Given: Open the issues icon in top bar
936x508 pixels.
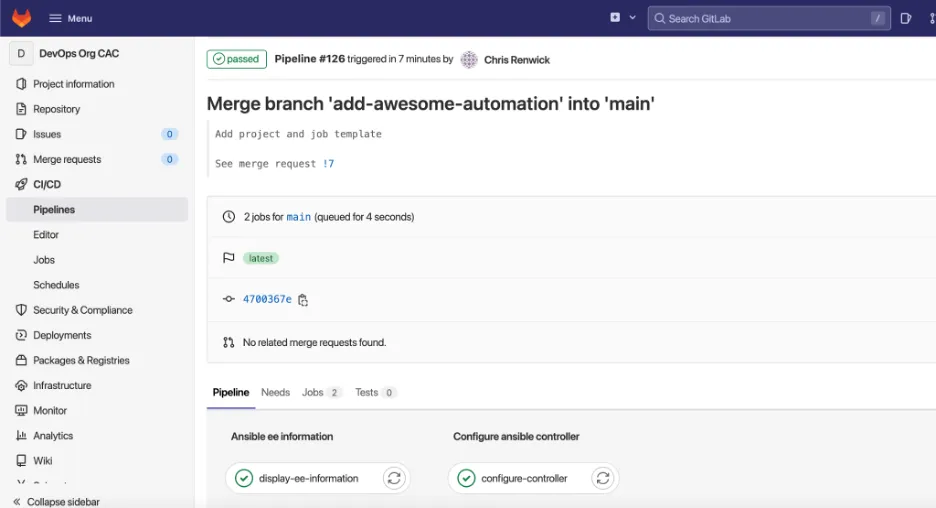Looking at the screenshot, I should tap(906, 19).
